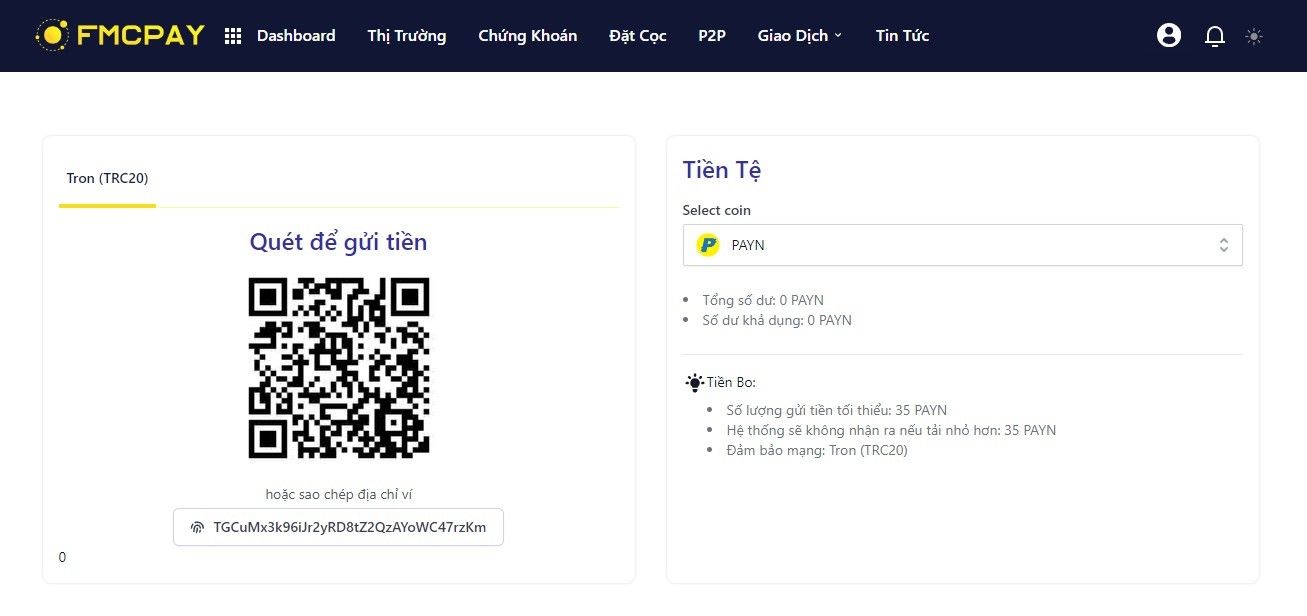Open the notifications bell
The image size is (1307, 616).
point(1215,36)
